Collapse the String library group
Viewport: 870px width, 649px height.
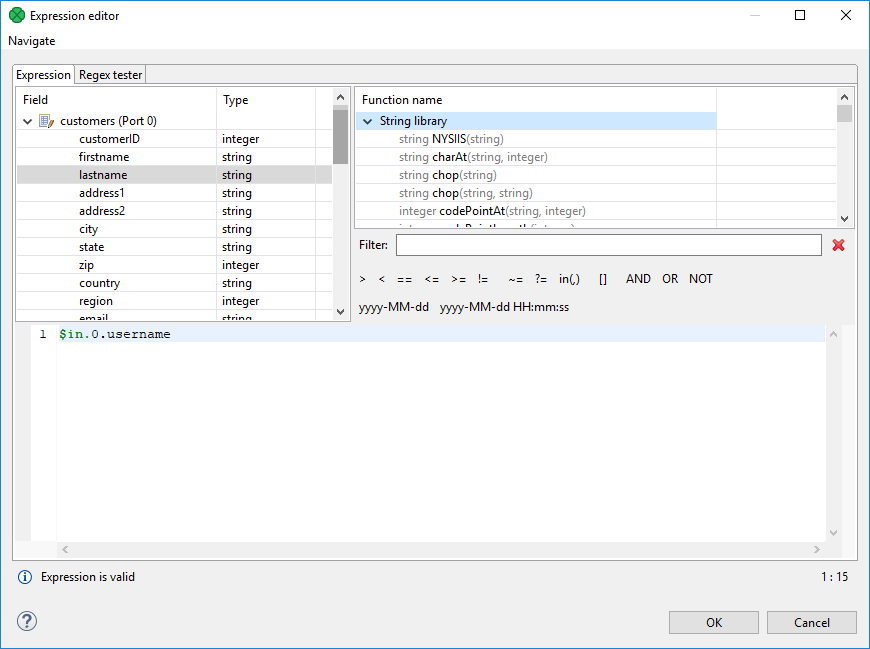point(367,121)
